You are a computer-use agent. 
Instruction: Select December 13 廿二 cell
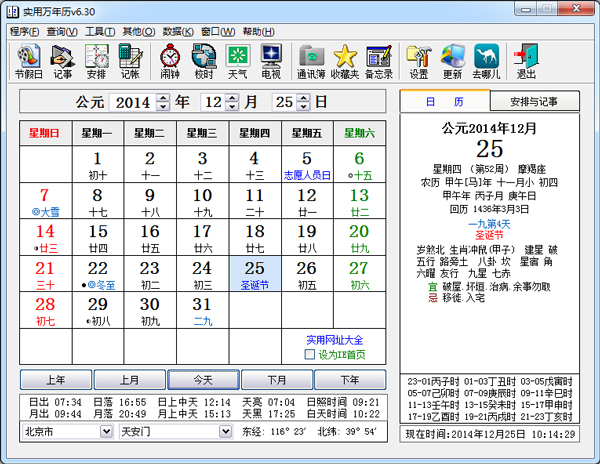(x=360, y=201)
